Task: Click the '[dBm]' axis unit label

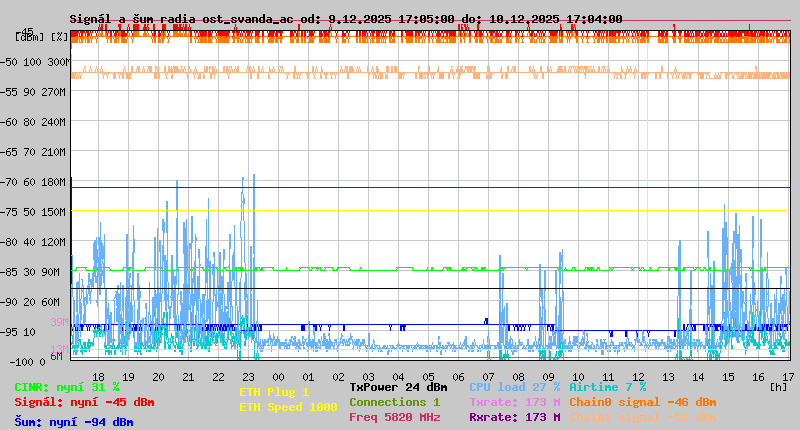Action: [x=30, y=37]
